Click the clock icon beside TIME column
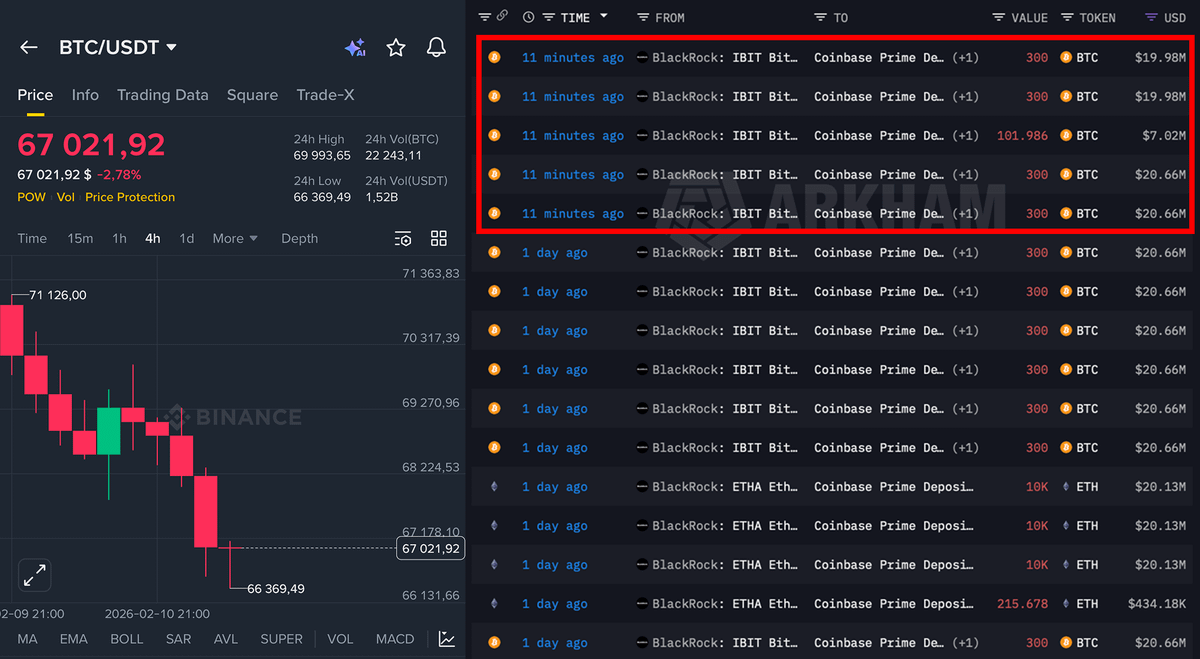Image resolution: width=1200 pixels, height=659 pixels. (x=529, y=17)
